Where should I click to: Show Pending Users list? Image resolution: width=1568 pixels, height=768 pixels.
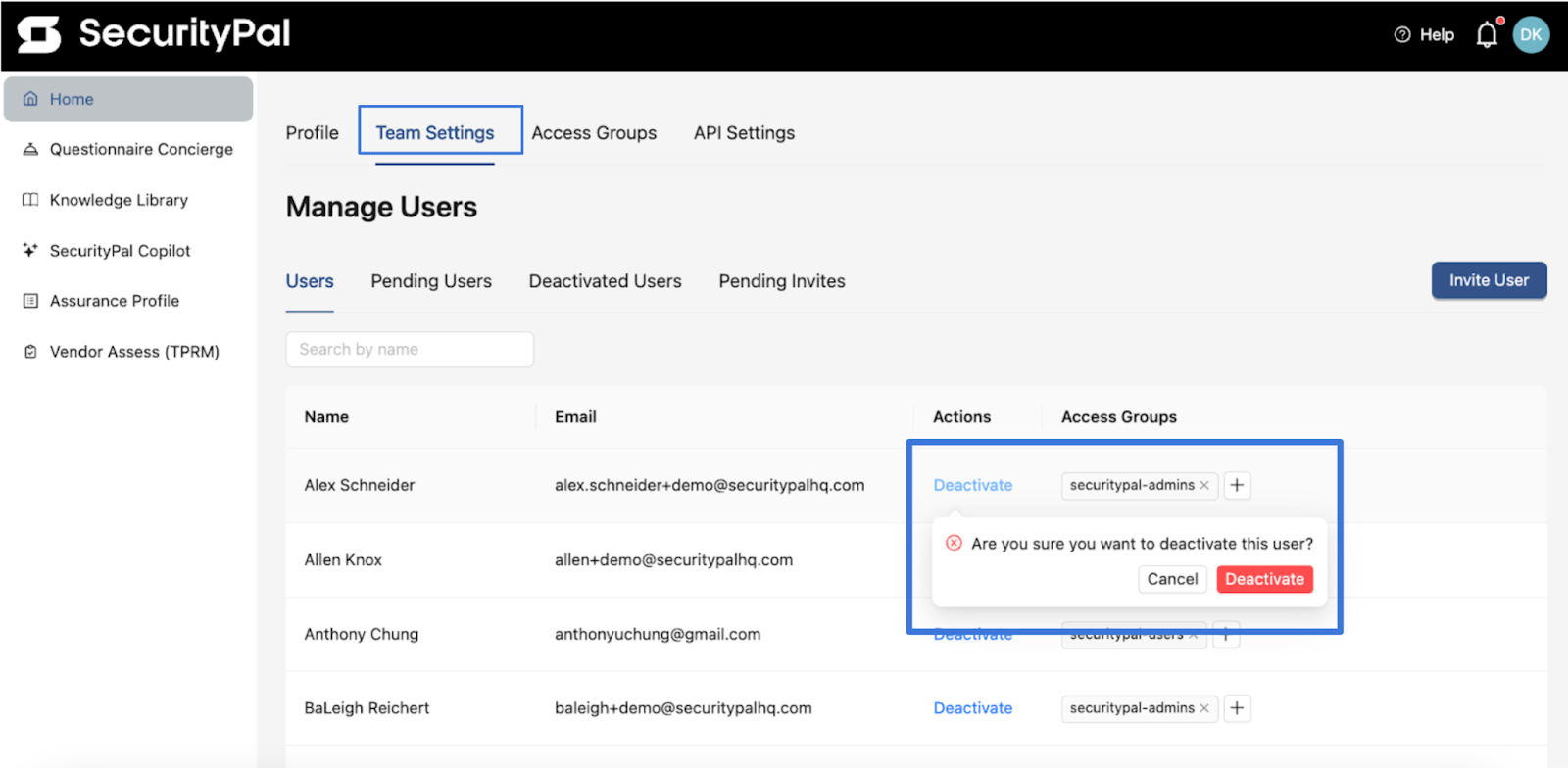(x=431, y=281)
